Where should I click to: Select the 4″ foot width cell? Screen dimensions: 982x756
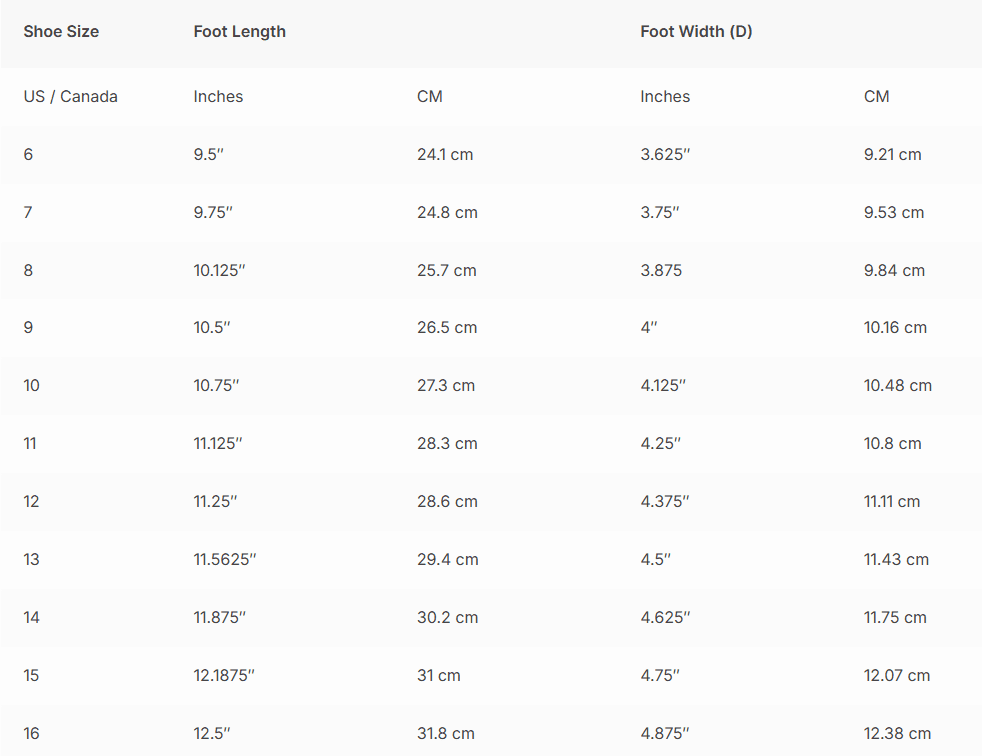point(649,328)
